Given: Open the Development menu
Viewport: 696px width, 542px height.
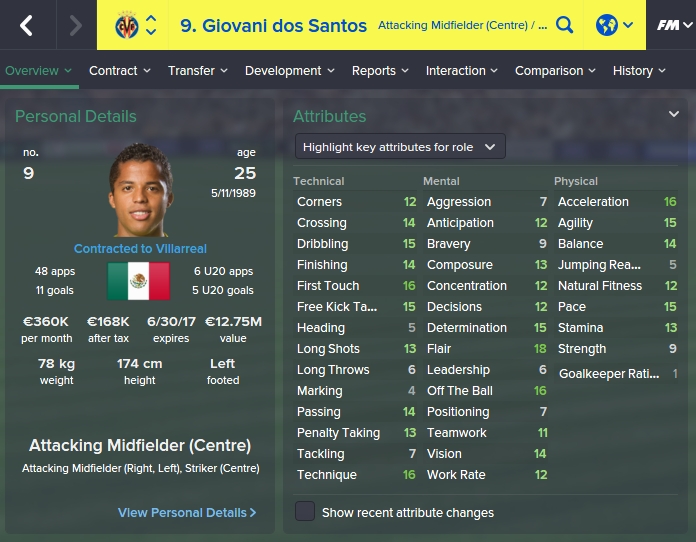Looking at the screenshot, I should [289, 71].
